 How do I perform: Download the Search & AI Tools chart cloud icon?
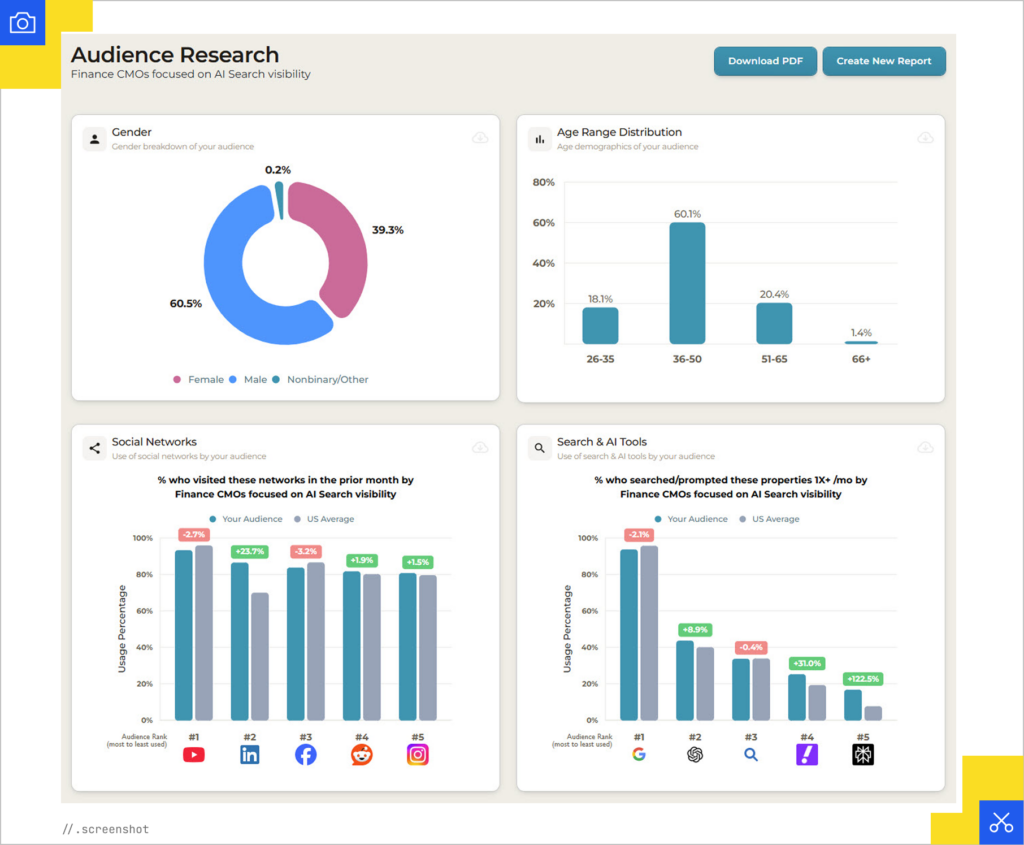coord(925,447)
